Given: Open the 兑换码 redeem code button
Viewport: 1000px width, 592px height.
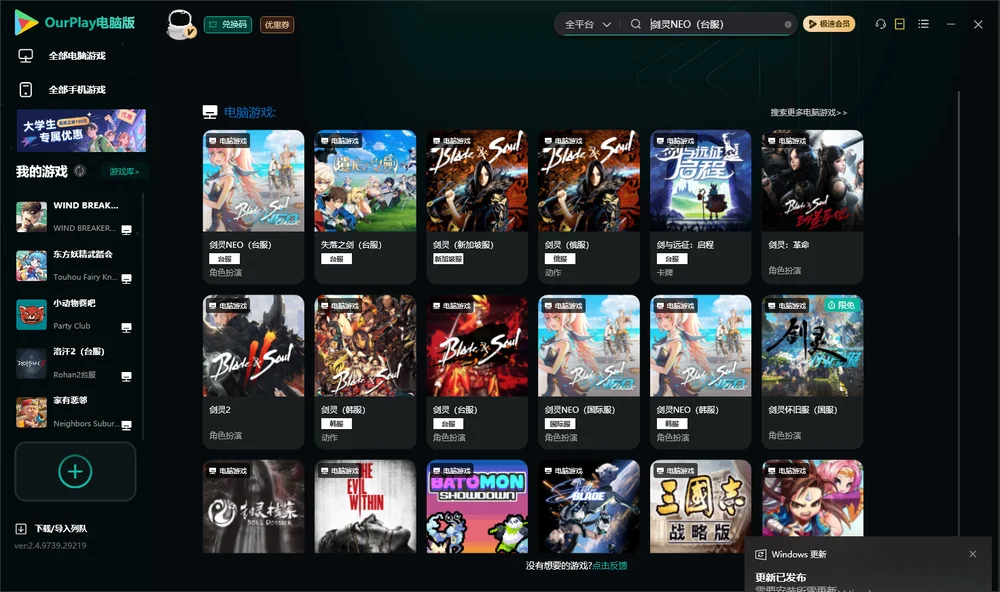Looking at the screenshot, I should pyautogui.click(x=228, y=25).
